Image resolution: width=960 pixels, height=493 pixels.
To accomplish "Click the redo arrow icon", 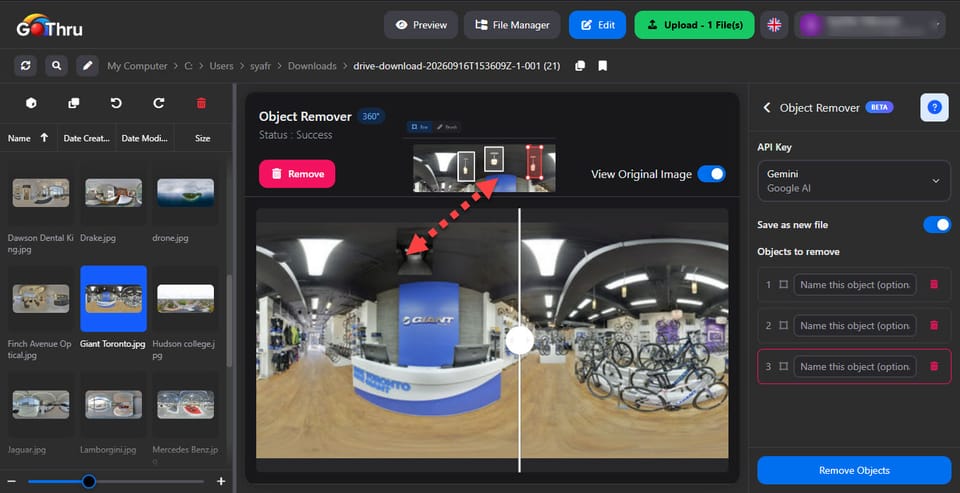I will point(159,103).
